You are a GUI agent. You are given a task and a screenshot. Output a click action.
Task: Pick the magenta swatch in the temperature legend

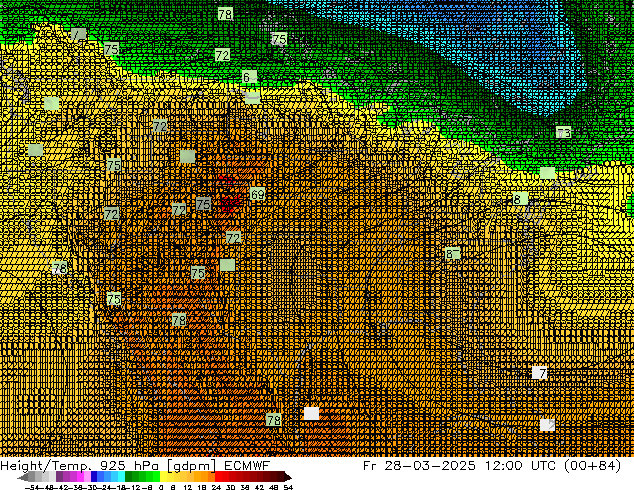pyautogui.click(x=80, y=477)
